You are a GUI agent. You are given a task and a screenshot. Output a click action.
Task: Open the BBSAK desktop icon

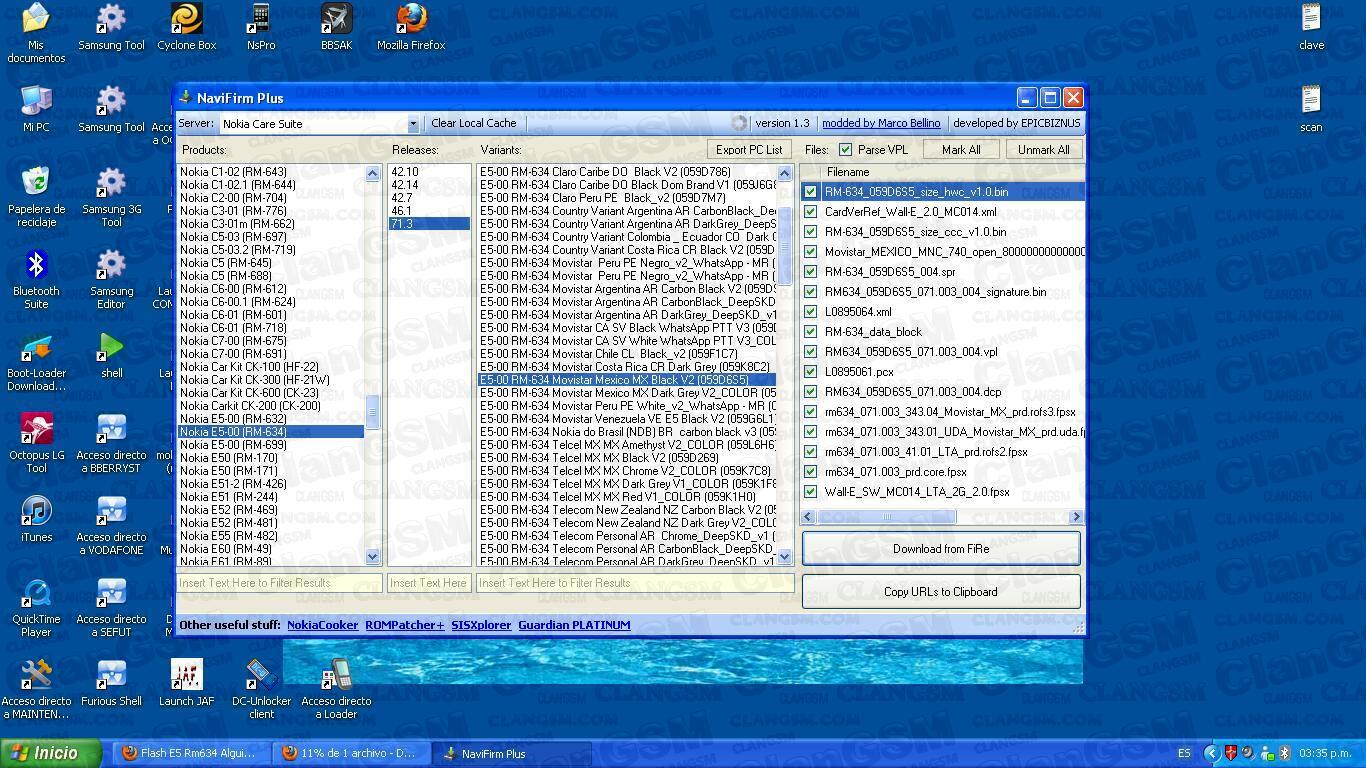coord(336,27)
